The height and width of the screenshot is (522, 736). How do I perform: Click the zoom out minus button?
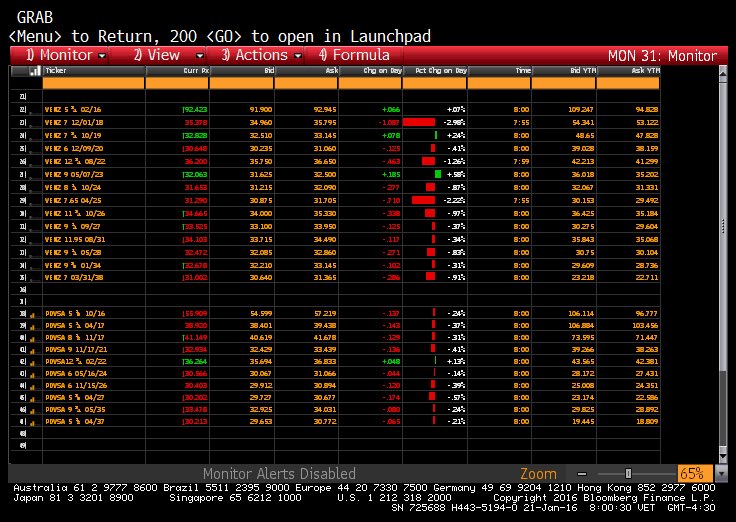tap(582, 474)
